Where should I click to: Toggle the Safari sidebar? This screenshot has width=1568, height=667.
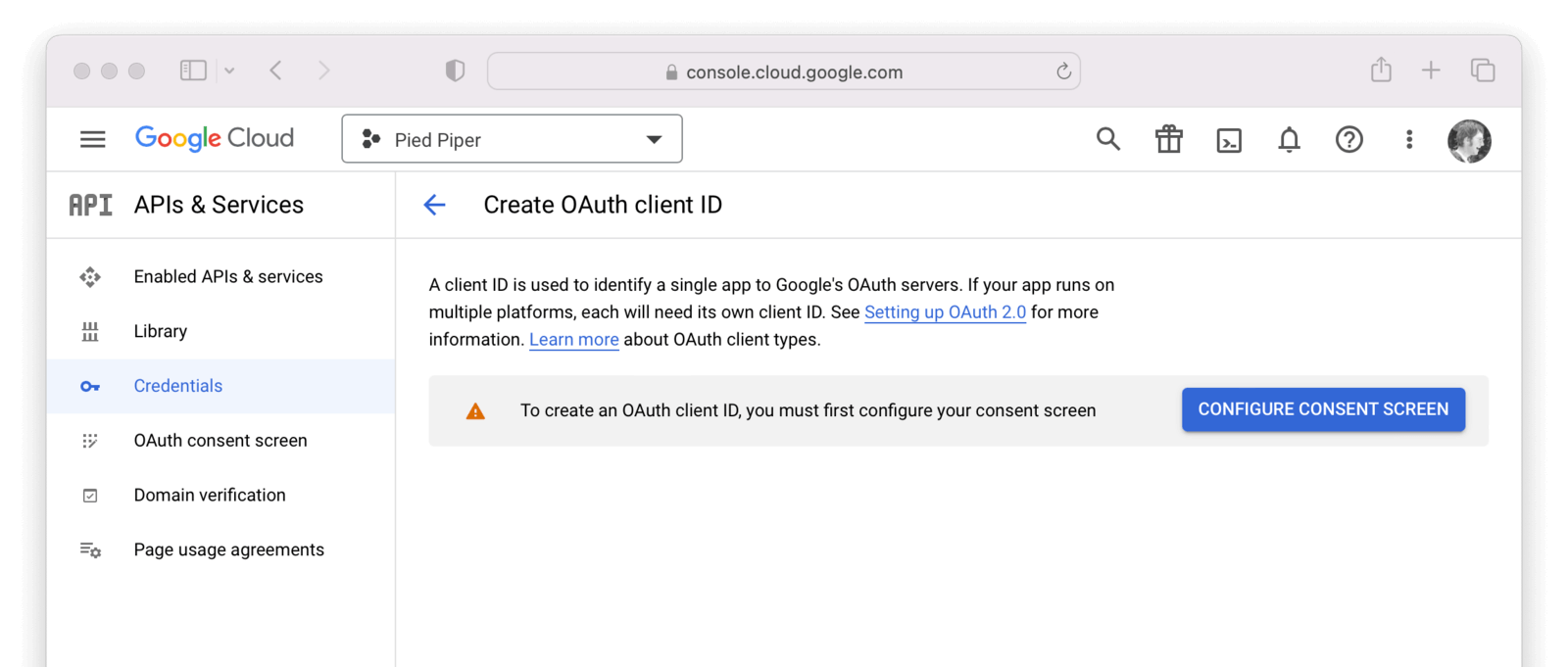coord(193,71)
